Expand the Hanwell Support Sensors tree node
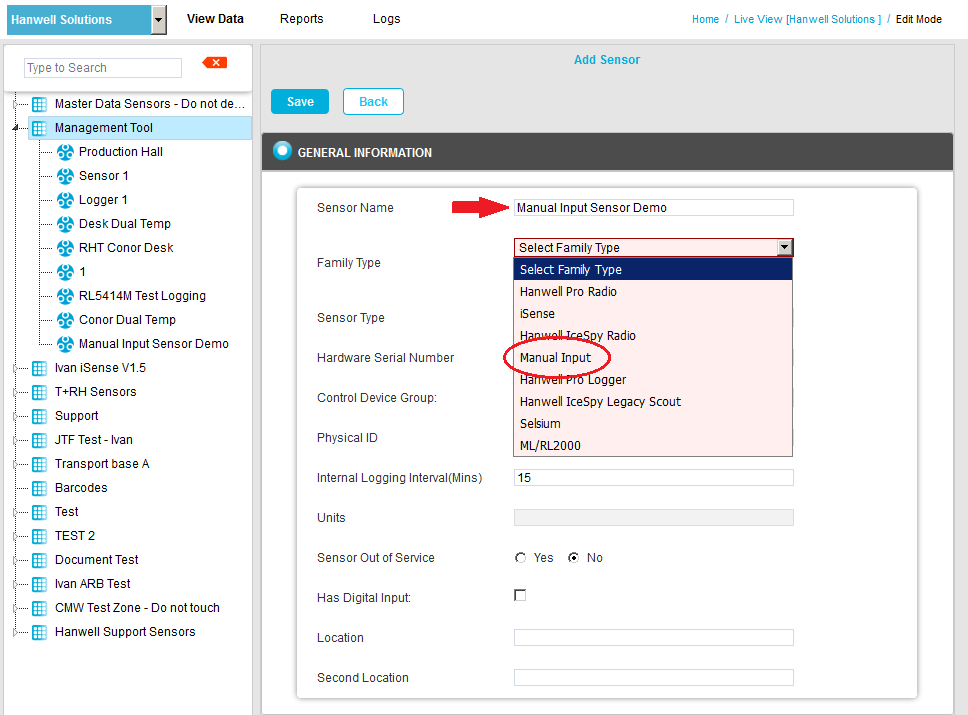The height and width of the screenshot is (715, 968). coord(15,632)
